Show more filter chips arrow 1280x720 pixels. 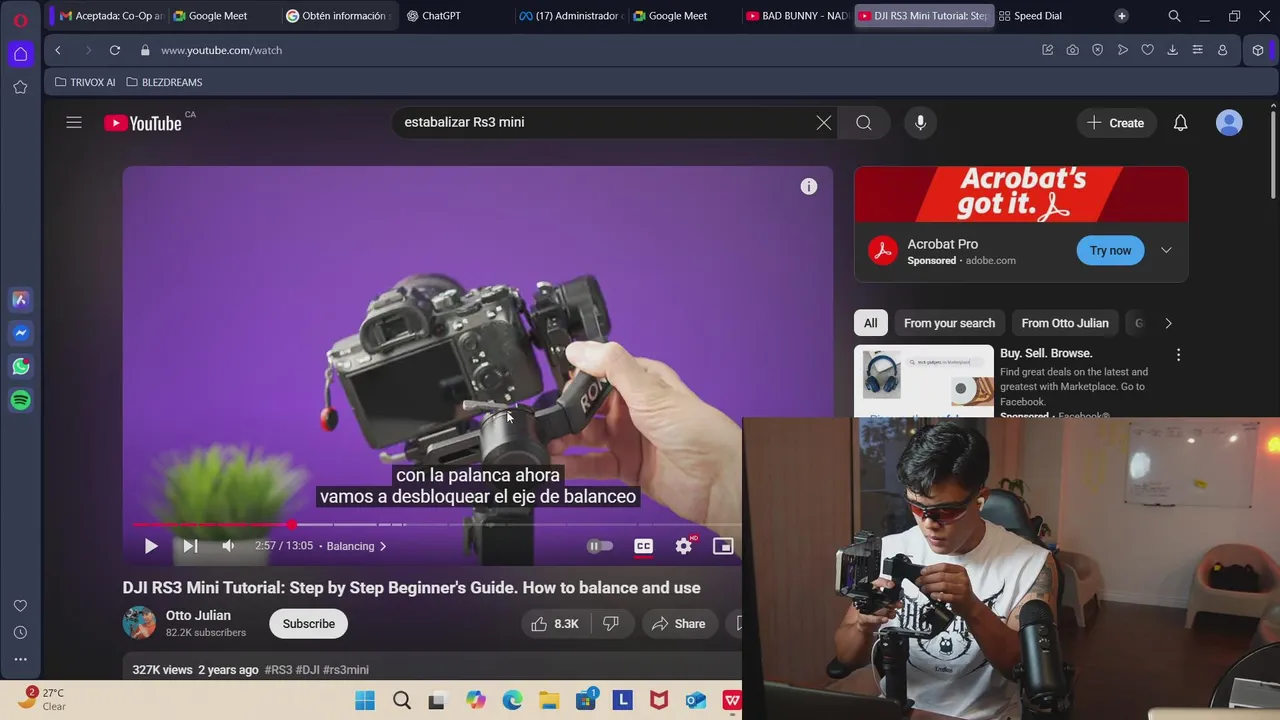coord(1168,323)
